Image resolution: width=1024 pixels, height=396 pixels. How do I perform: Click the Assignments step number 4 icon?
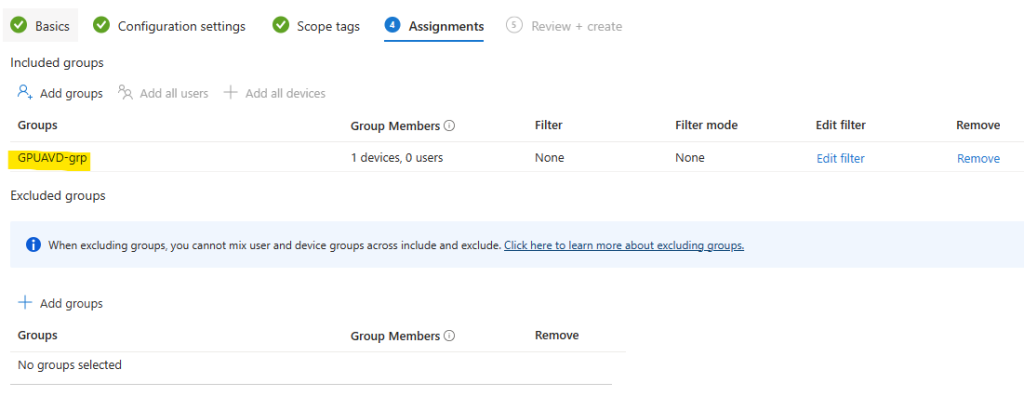[x=392, y=25]
